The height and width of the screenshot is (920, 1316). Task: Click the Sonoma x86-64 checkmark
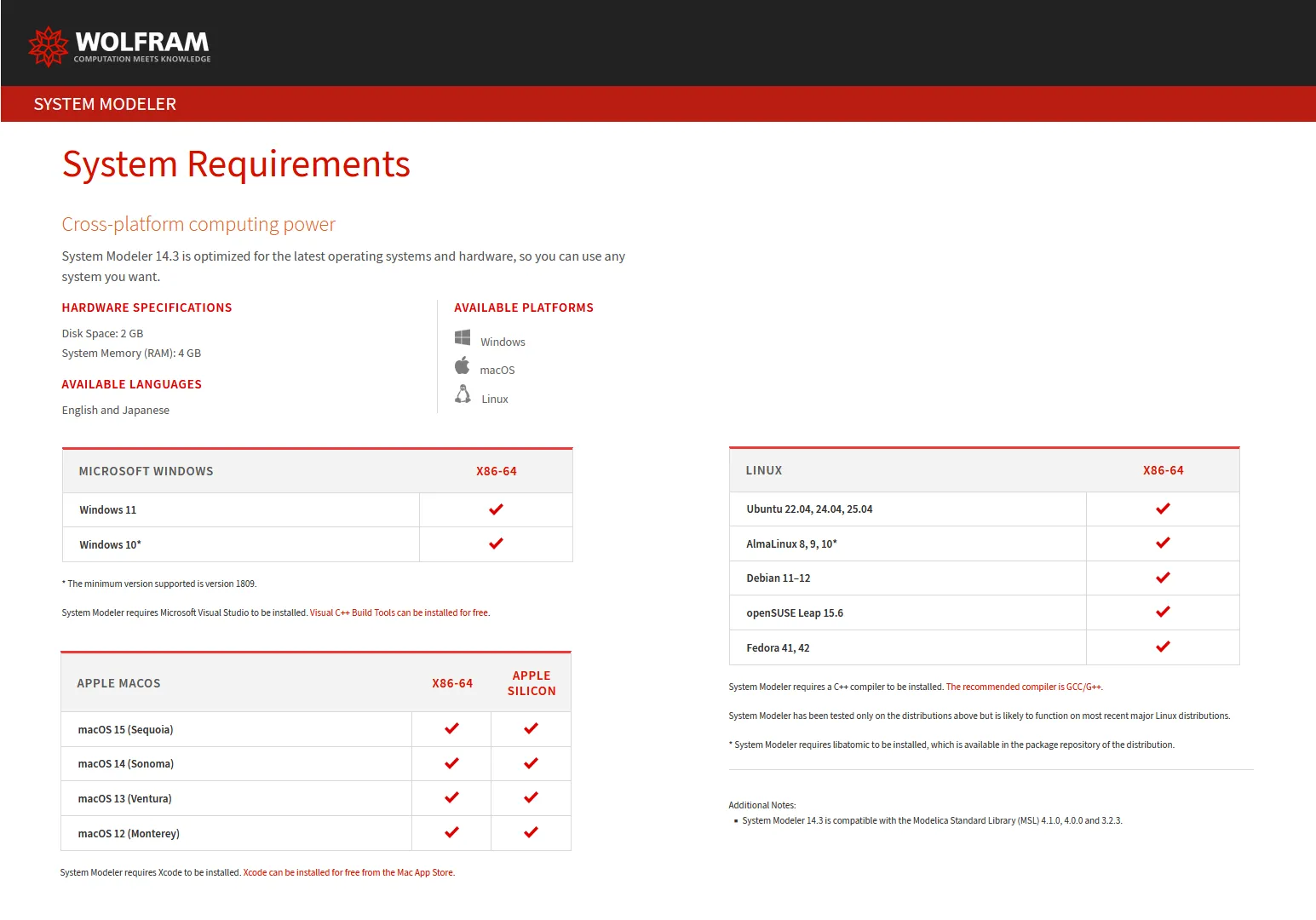451,763
